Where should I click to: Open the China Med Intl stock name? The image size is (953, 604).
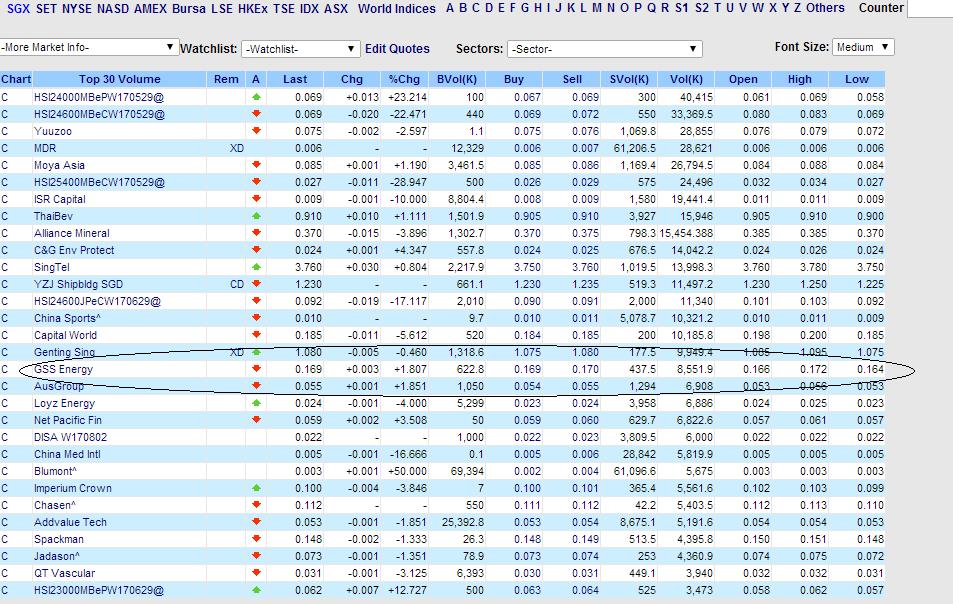click(x=67, y=455)
